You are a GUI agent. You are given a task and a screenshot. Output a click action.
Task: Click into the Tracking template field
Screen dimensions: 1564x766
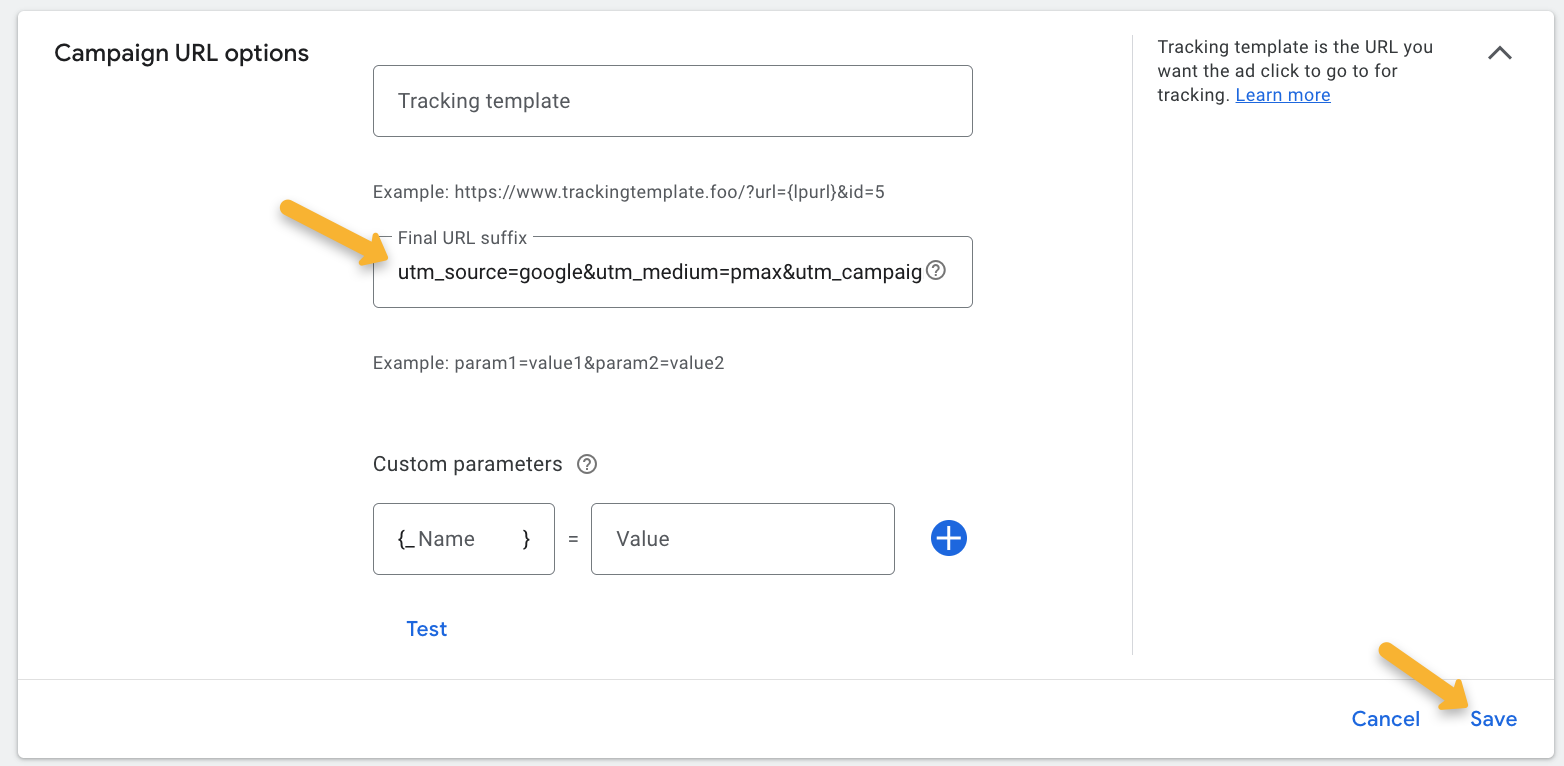pyautogui.click(x=672, y=101)
